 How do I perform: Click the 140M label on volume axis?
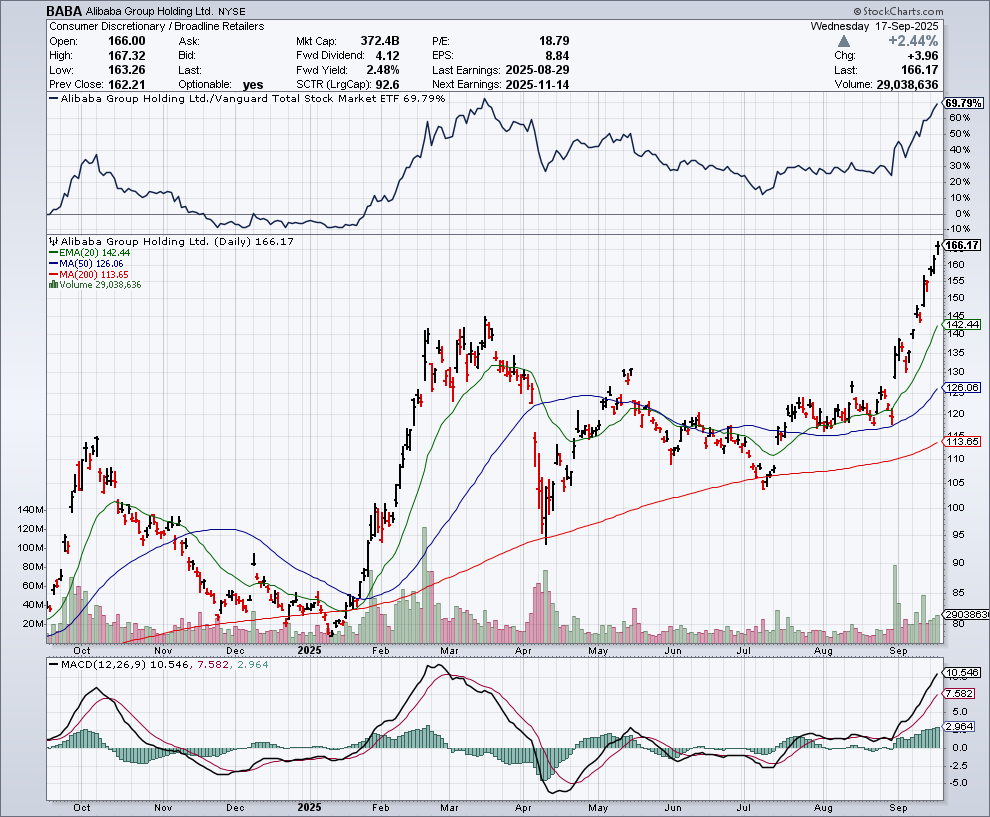[x=32, y=510]
